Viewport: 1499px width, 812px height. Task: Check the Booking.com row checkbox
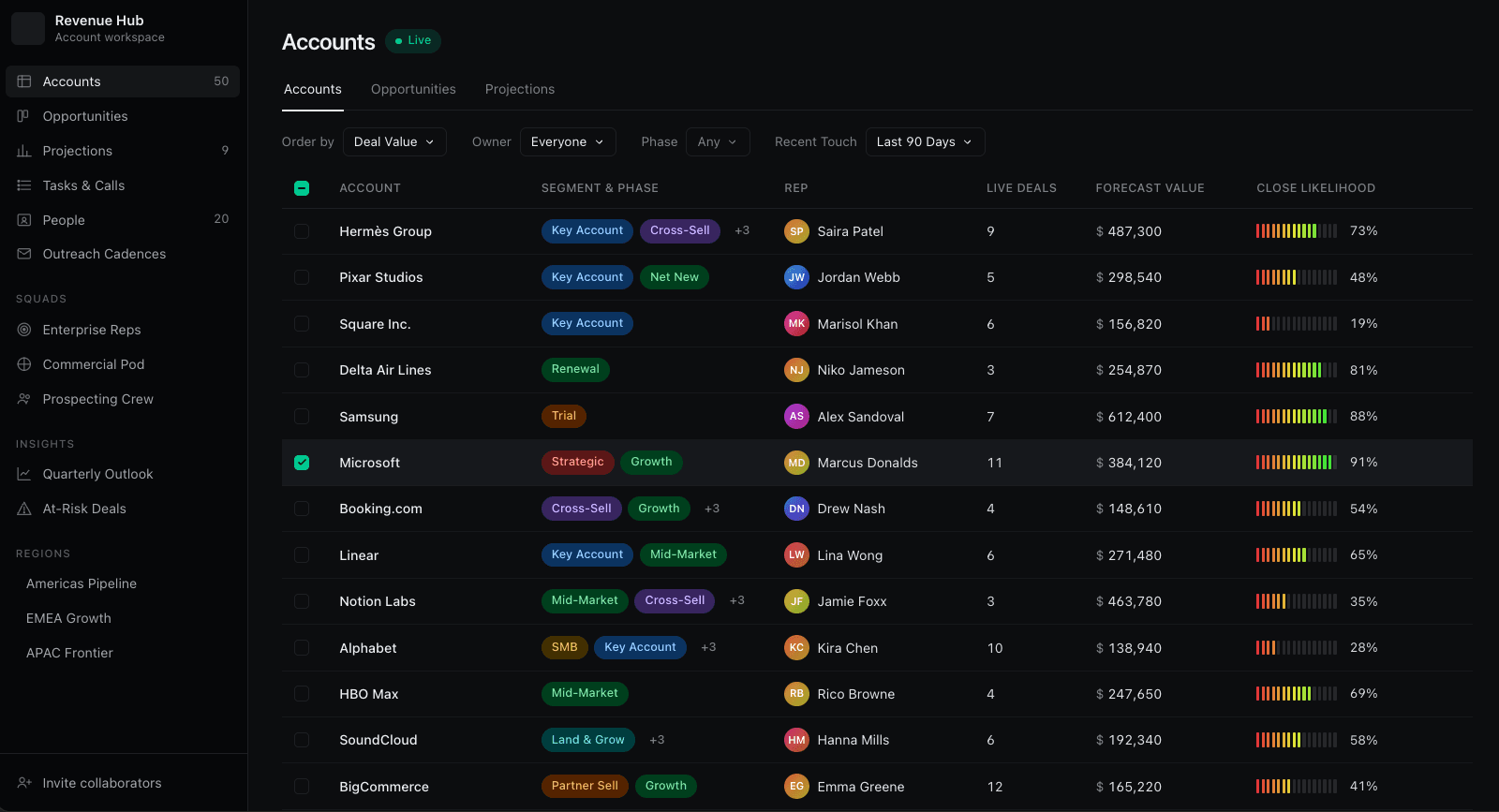click(x=302, y=509)
